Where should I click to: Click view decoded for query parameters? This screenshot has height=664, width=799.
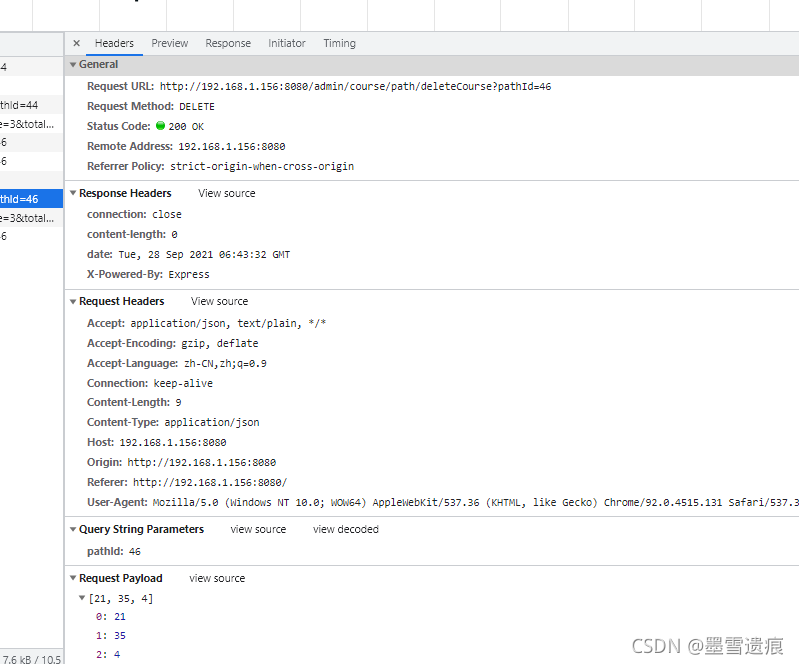tap(345, 529)
